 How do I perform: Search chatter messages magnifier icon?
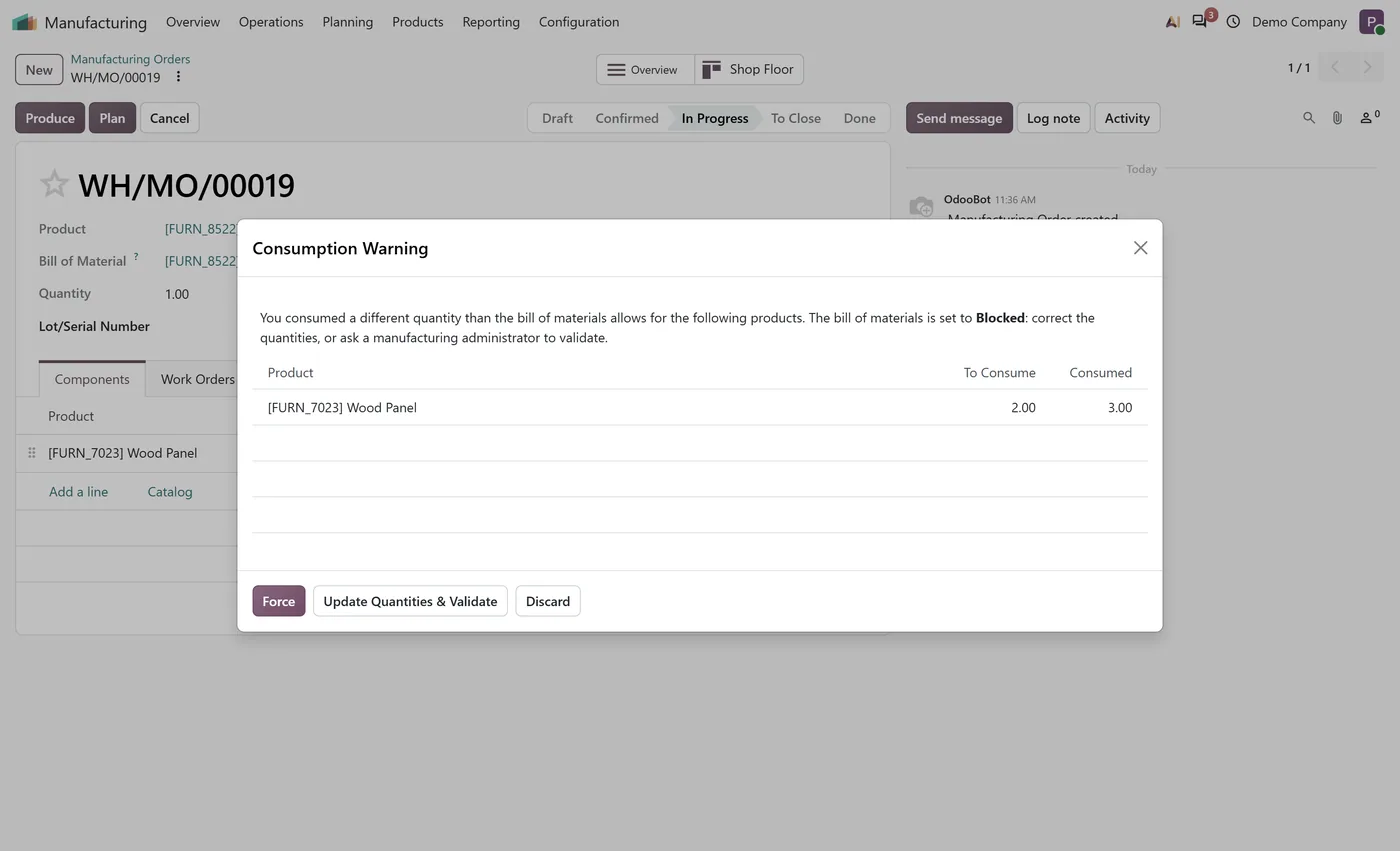point(1309,118)
